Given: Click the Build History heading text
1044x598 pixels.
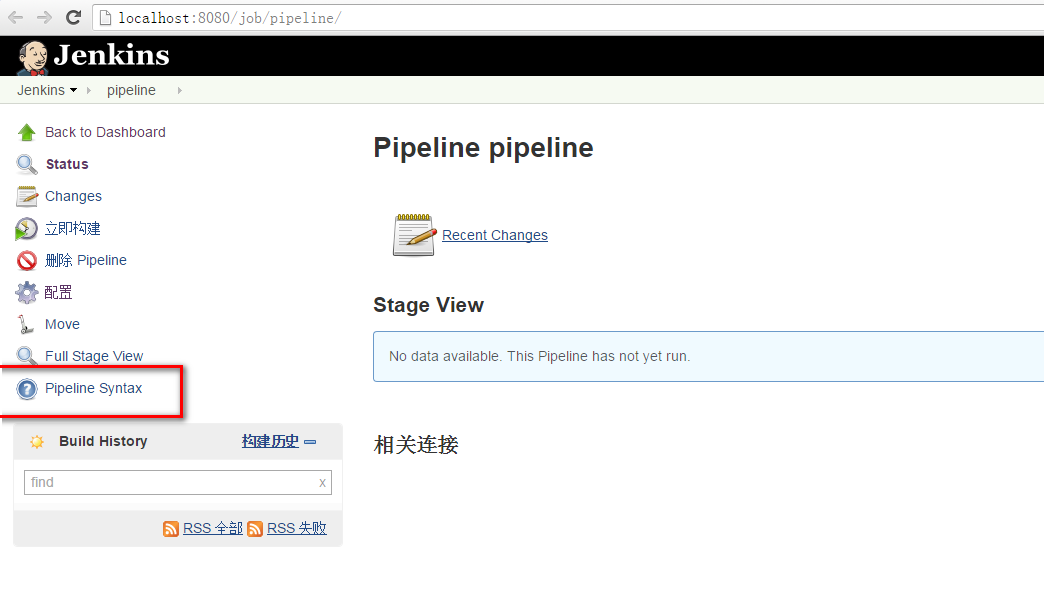Looking at the screenshot, I should click(x=103, y=441).
